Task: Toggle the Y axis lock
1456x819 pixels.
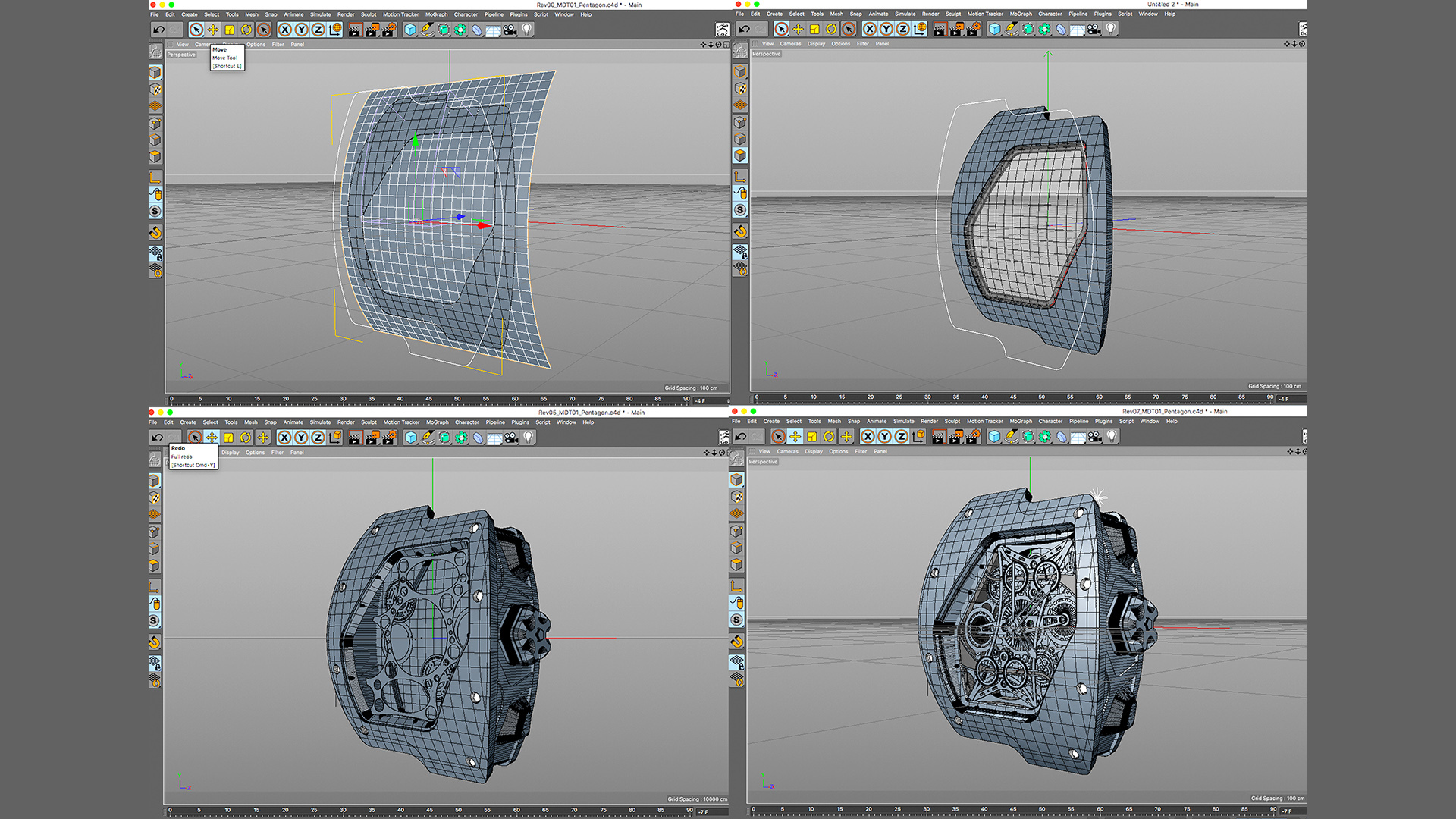Action: click(x=302, y=29)
